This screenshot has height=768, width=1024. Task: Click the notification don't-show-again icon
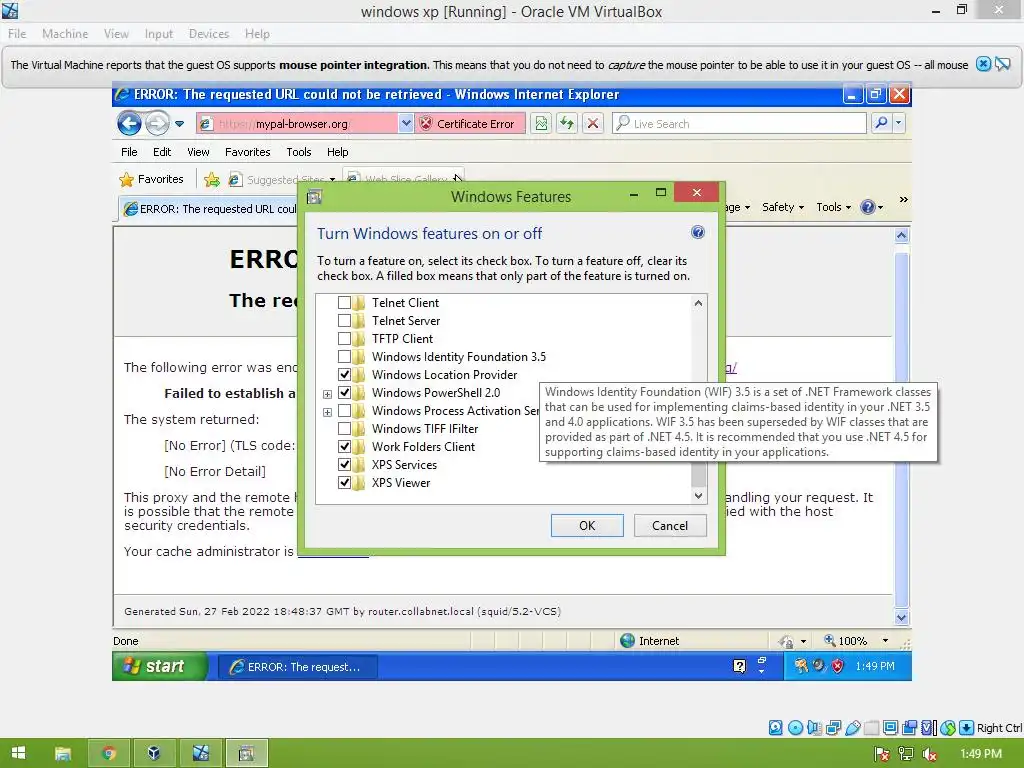point(1003,64)
